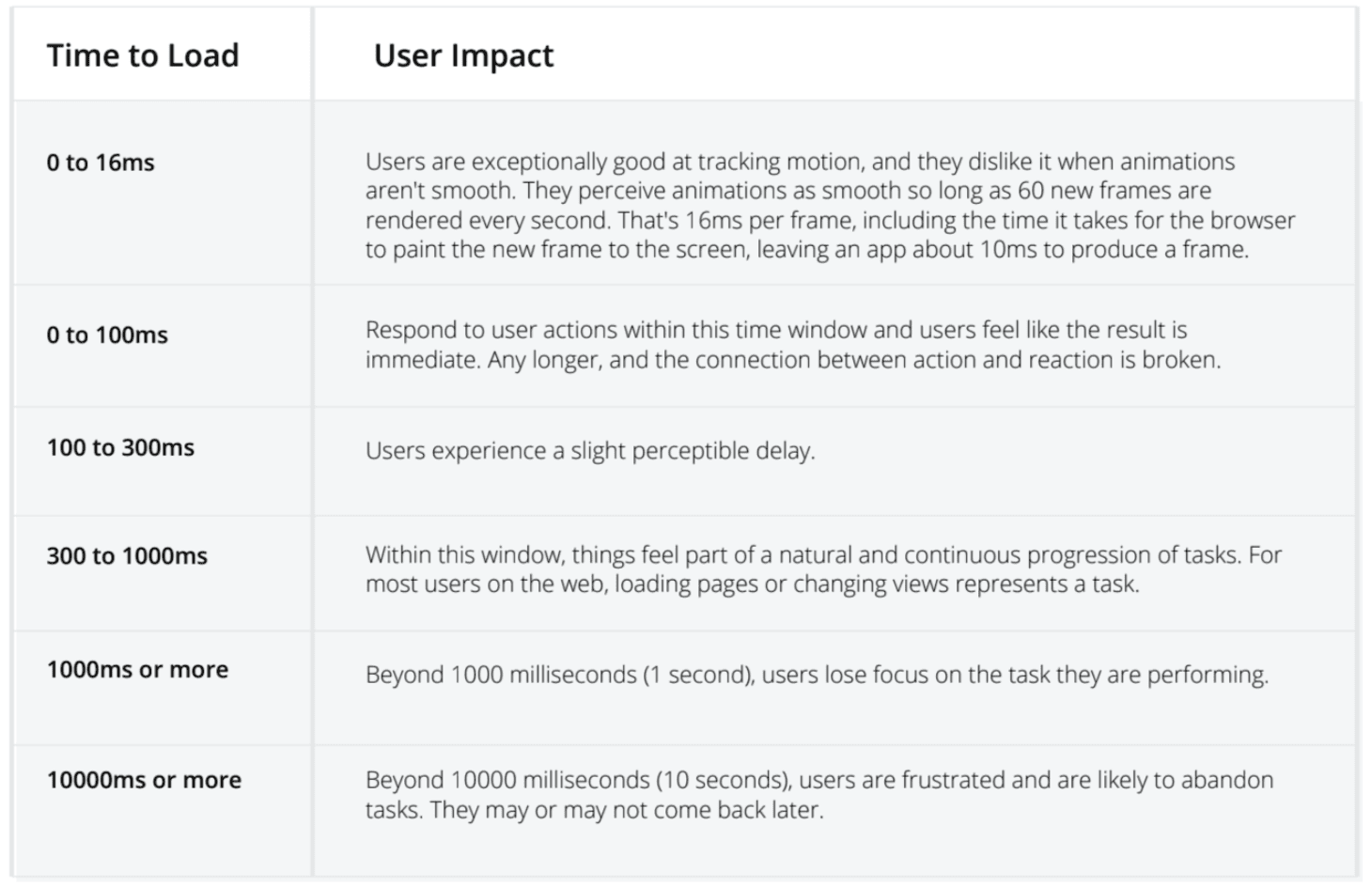Click the 'Time to Load' column header
This screenshot has width=1372, height=887.
pyautogui.click(x=143, y=55)
